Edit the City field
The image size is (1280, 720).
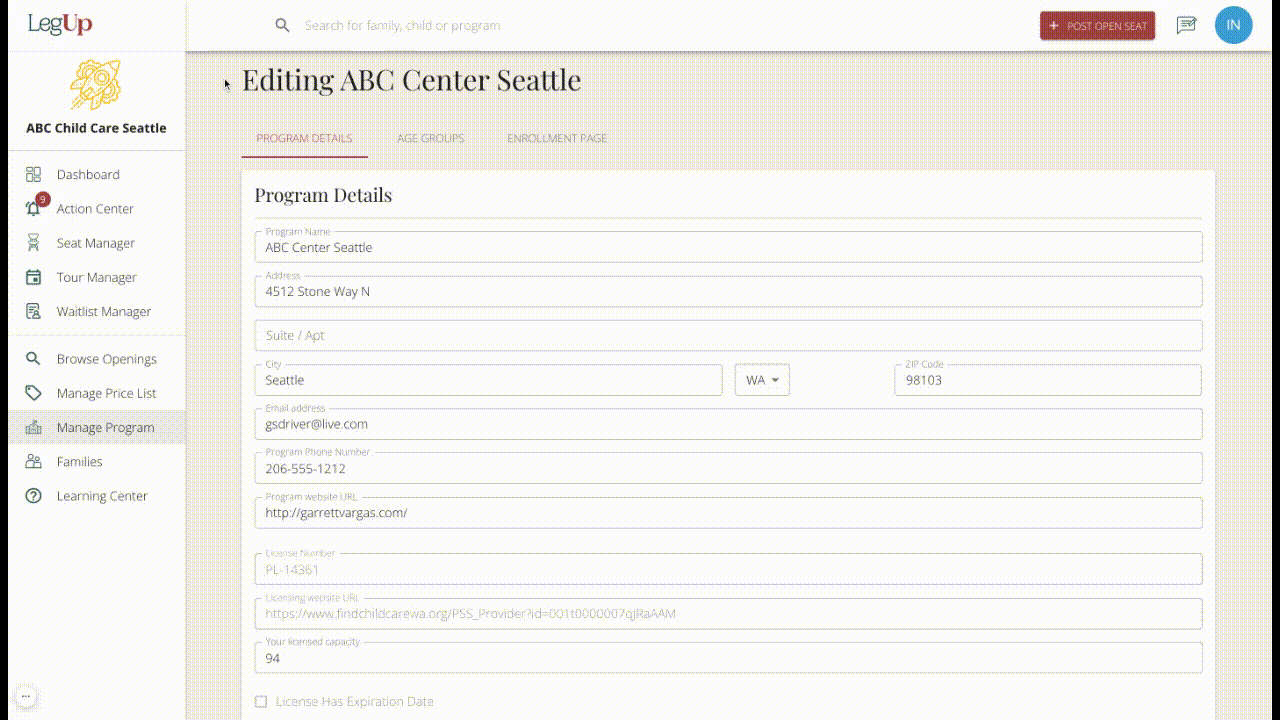click(x=488, y=380)
